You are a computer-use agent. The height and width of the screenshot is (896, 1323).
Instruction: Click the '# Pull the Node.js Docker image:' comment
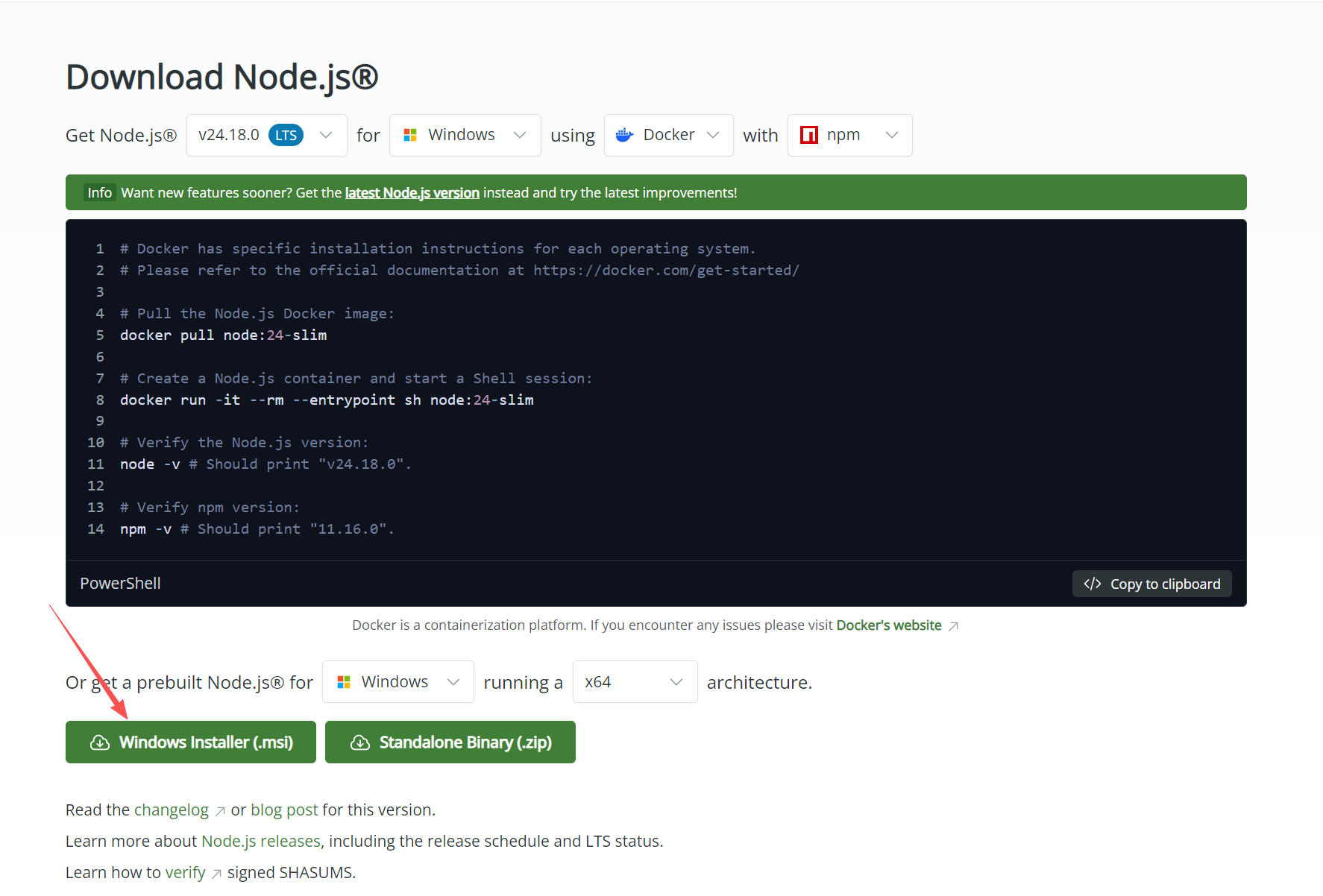point(257,313)
